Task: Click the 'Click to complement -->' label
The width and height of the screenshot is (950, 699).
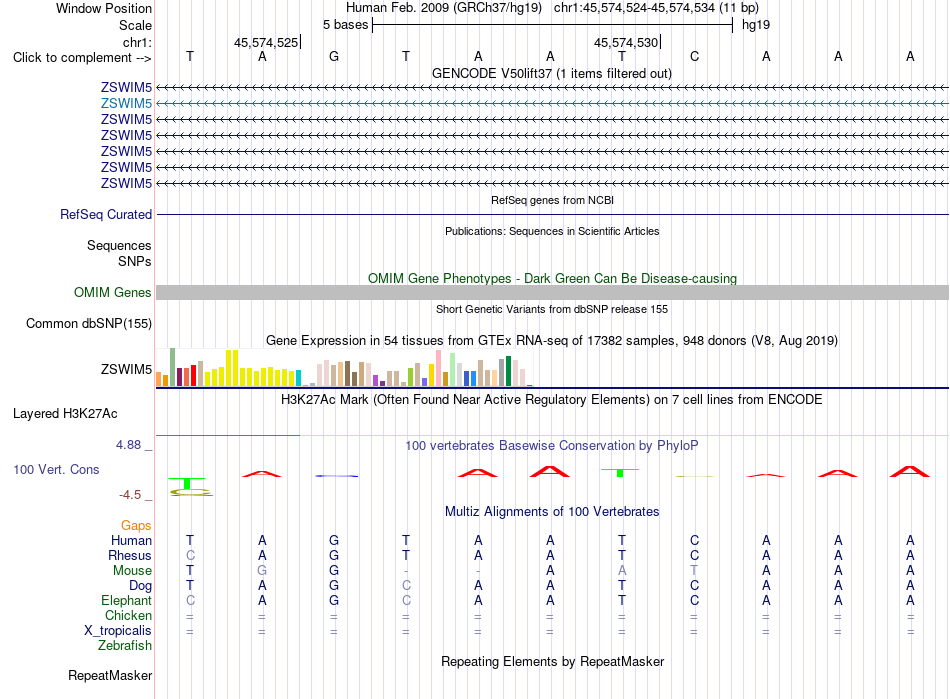Action: pyautogui.click(x=82, y=58)
